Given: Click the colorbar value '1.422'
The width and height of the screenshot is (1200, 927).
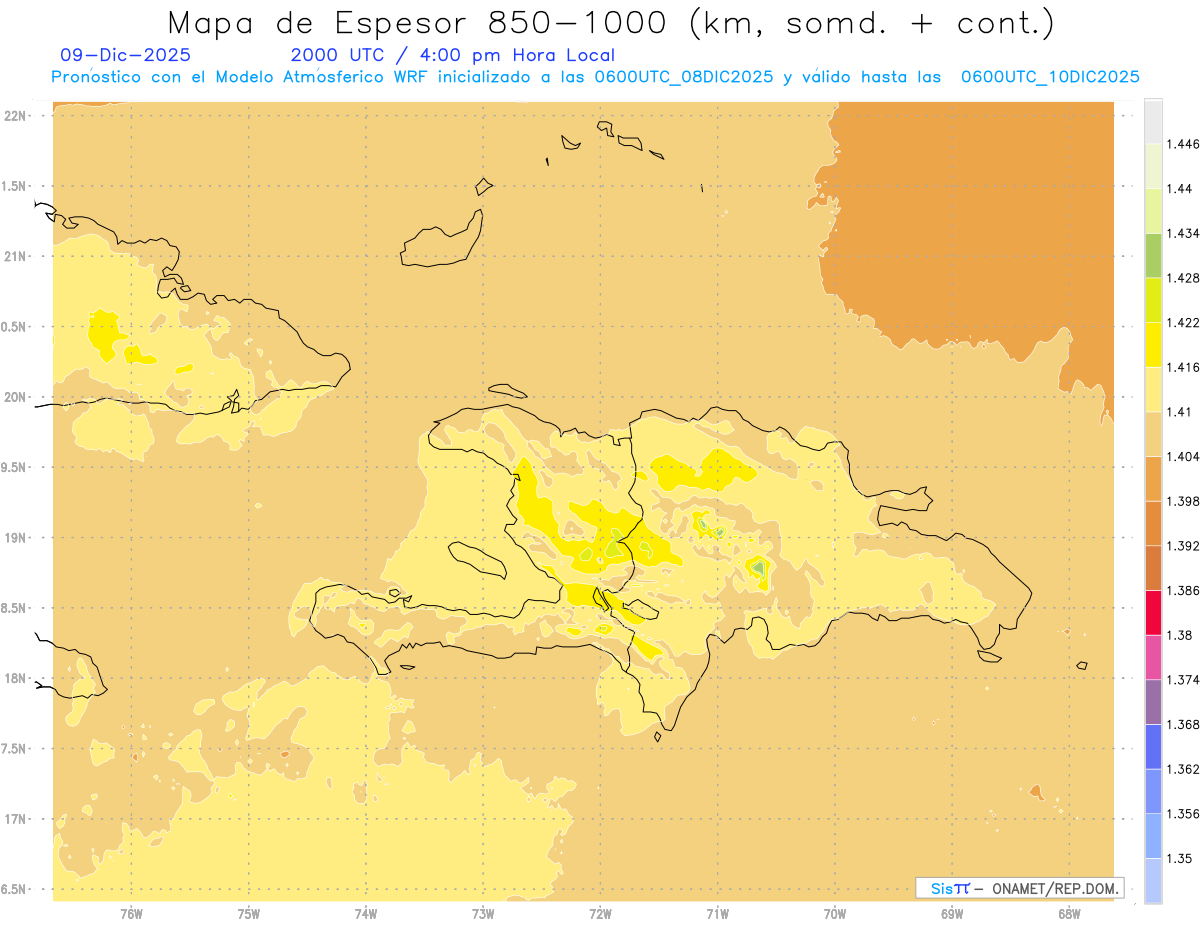Looking at the screenshot, I should [1183, 323].
